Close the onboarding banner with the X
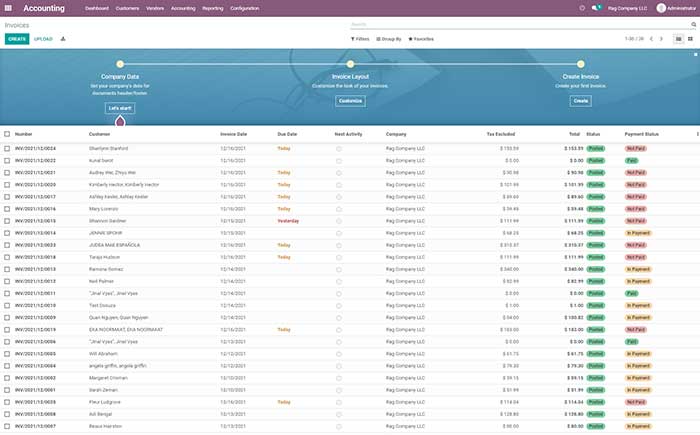Image resolution: width=700 pixels, height=435 pixels. (696, 54)
